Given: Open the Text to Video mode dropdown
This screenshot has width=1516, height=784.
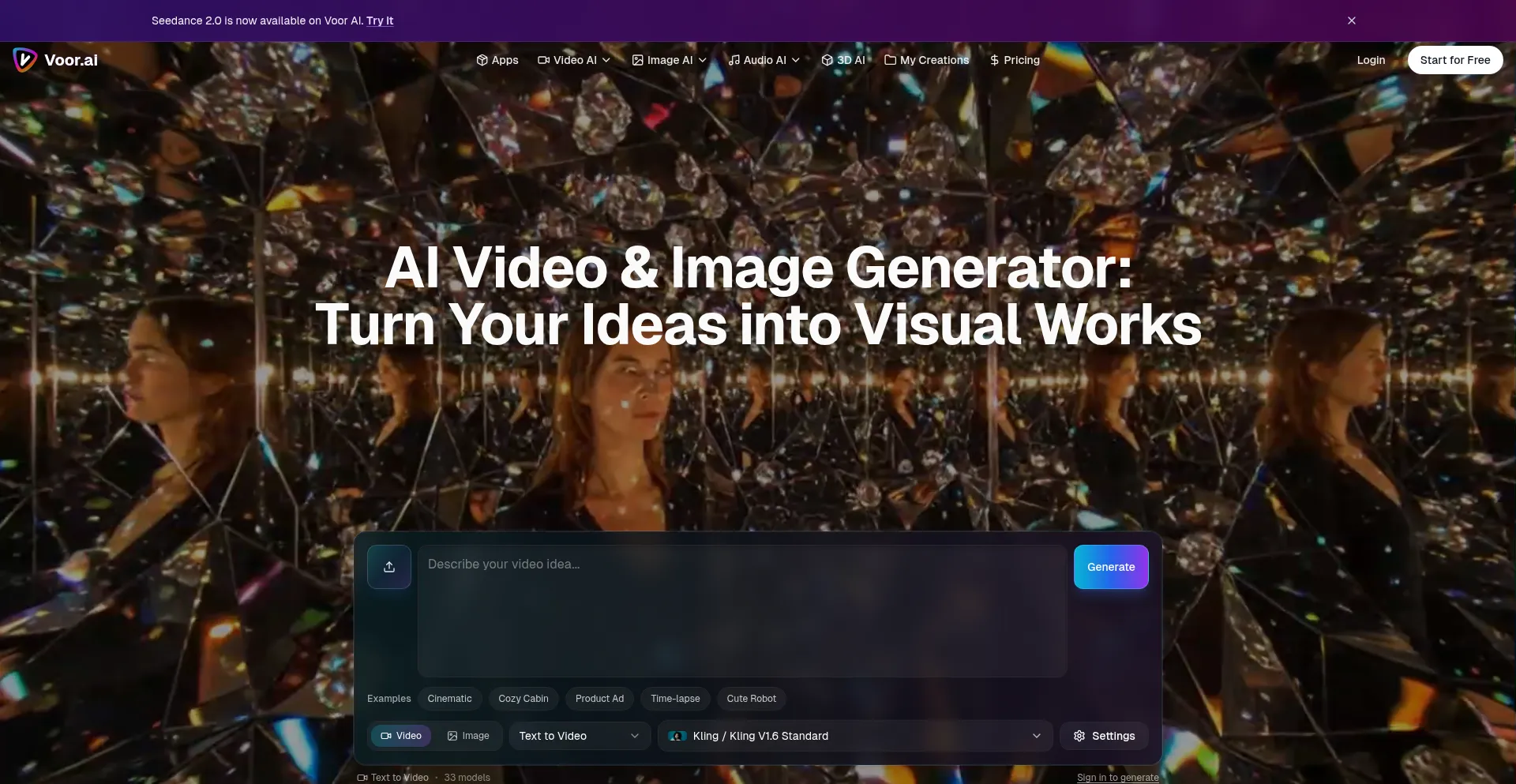Looking at the screenshot, I should (580, 736).
